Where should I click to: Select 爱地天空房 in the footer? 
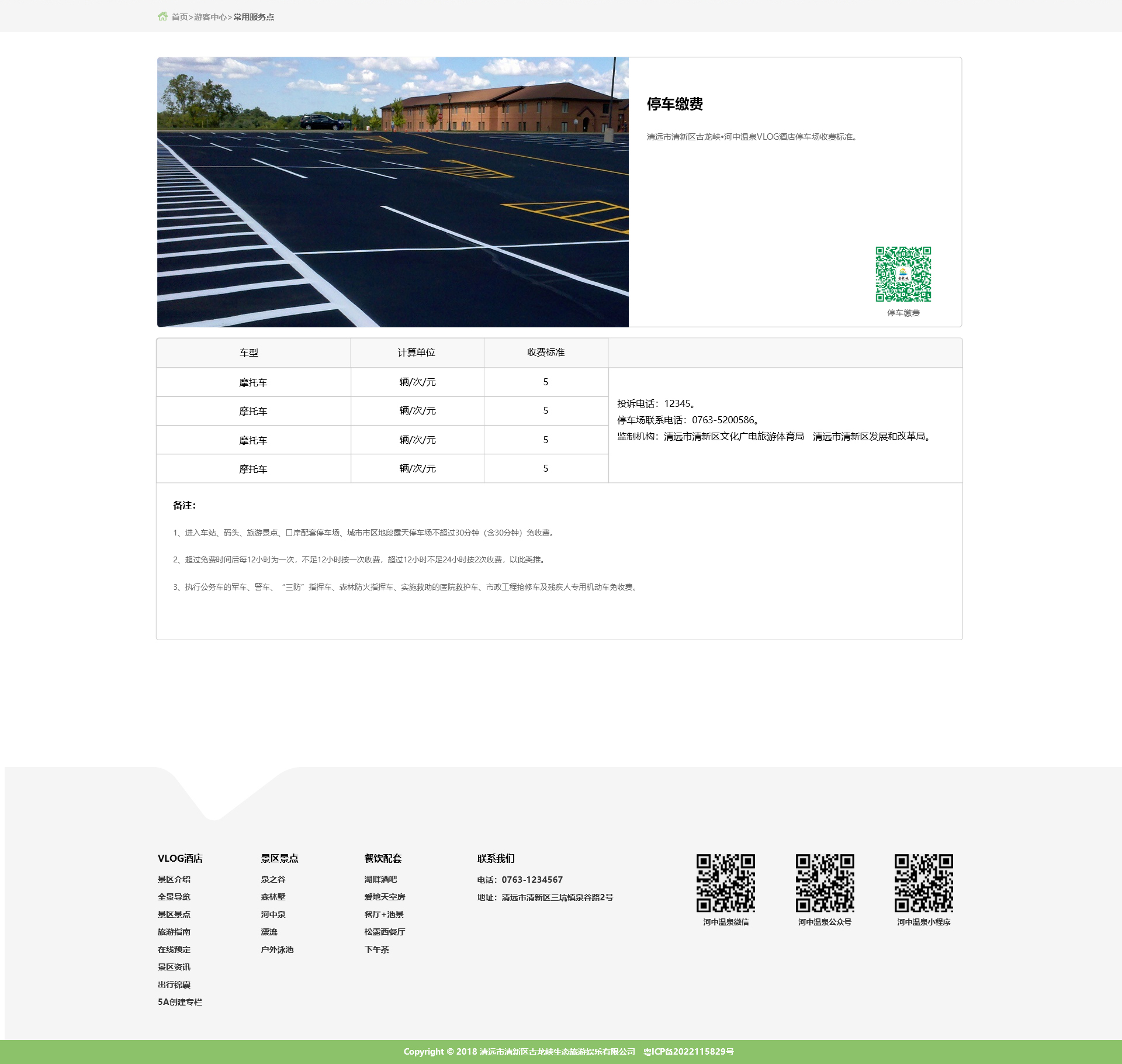[x=385, y=897]
